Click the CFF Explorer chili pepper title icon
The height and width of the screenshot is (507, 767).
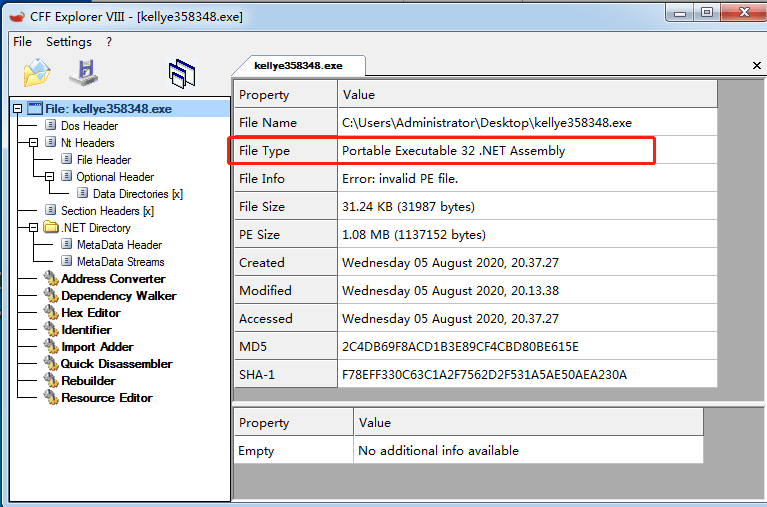tap(17, 17)
